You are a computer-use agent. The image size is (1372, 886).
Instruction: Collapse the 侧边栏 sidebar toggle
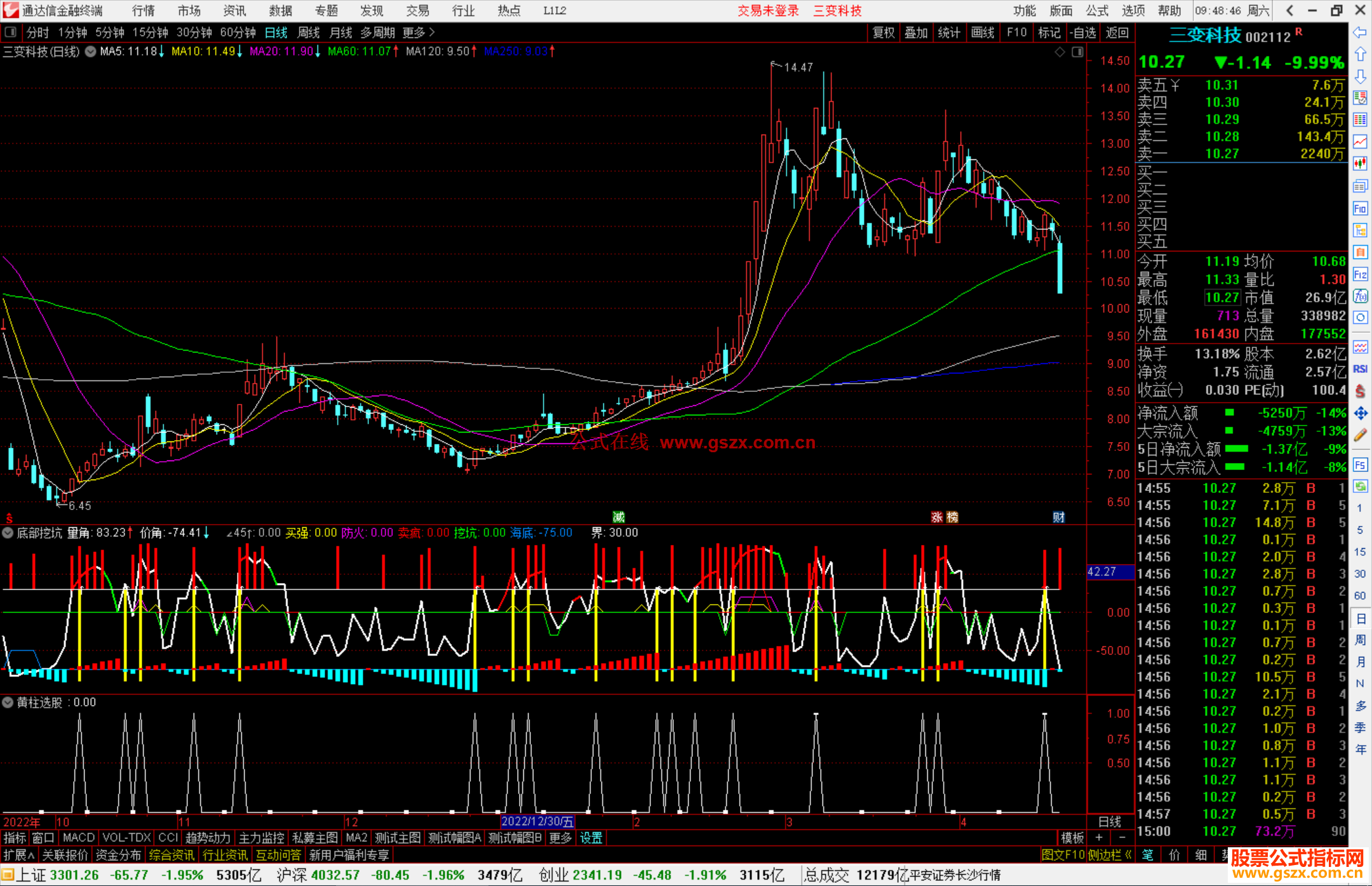click(x=1110, y=855)
